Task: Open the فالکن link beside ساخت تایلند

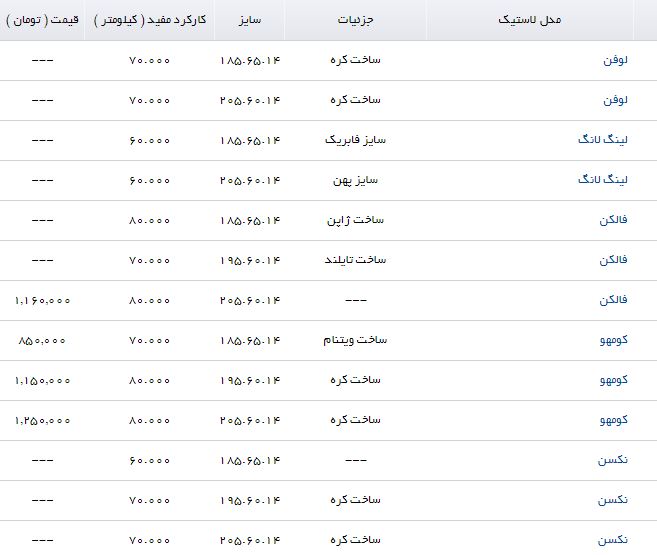Action: pos(613,260)
